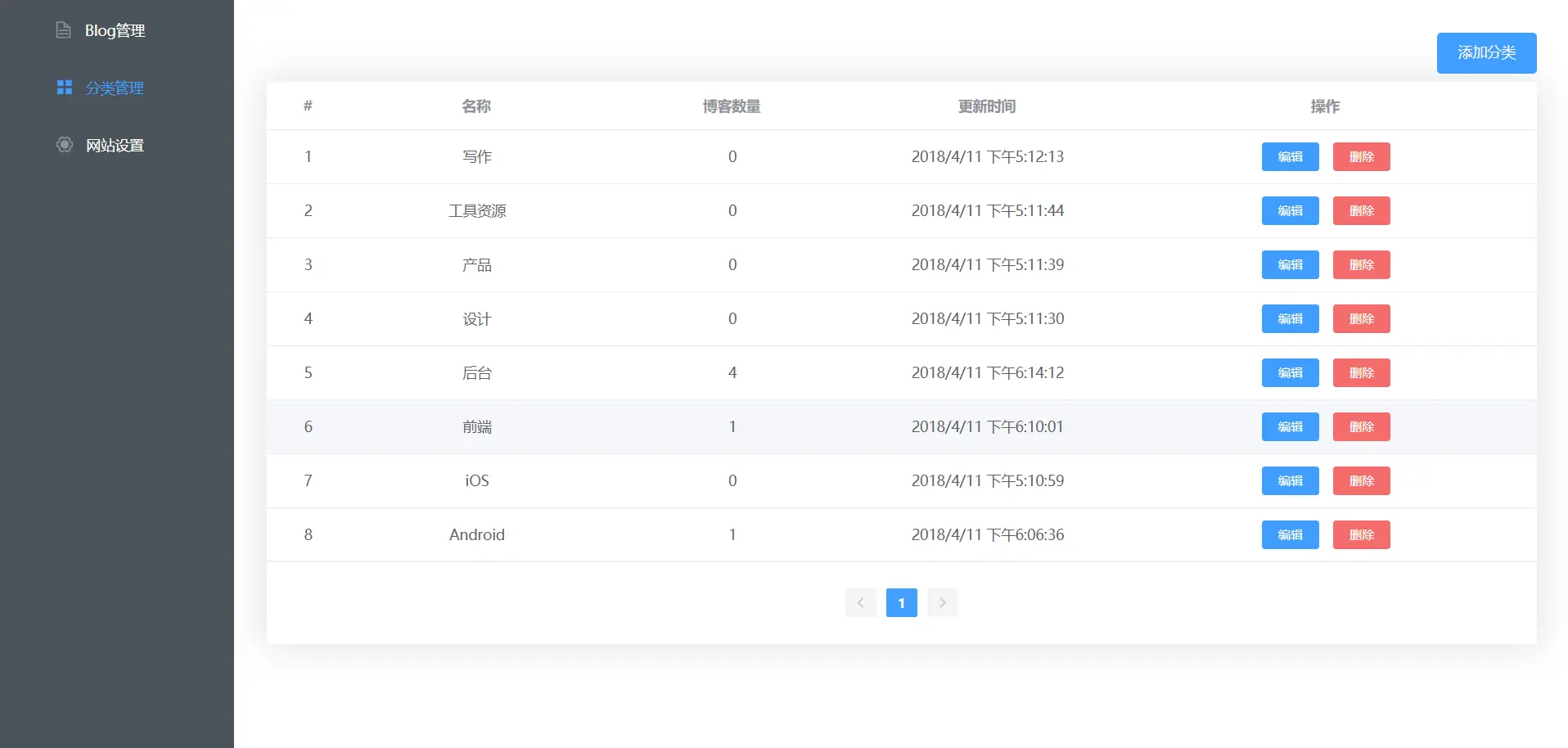
Task: Delete the 前端 category
Action: pyautogui.click(x=1361, y=426)
